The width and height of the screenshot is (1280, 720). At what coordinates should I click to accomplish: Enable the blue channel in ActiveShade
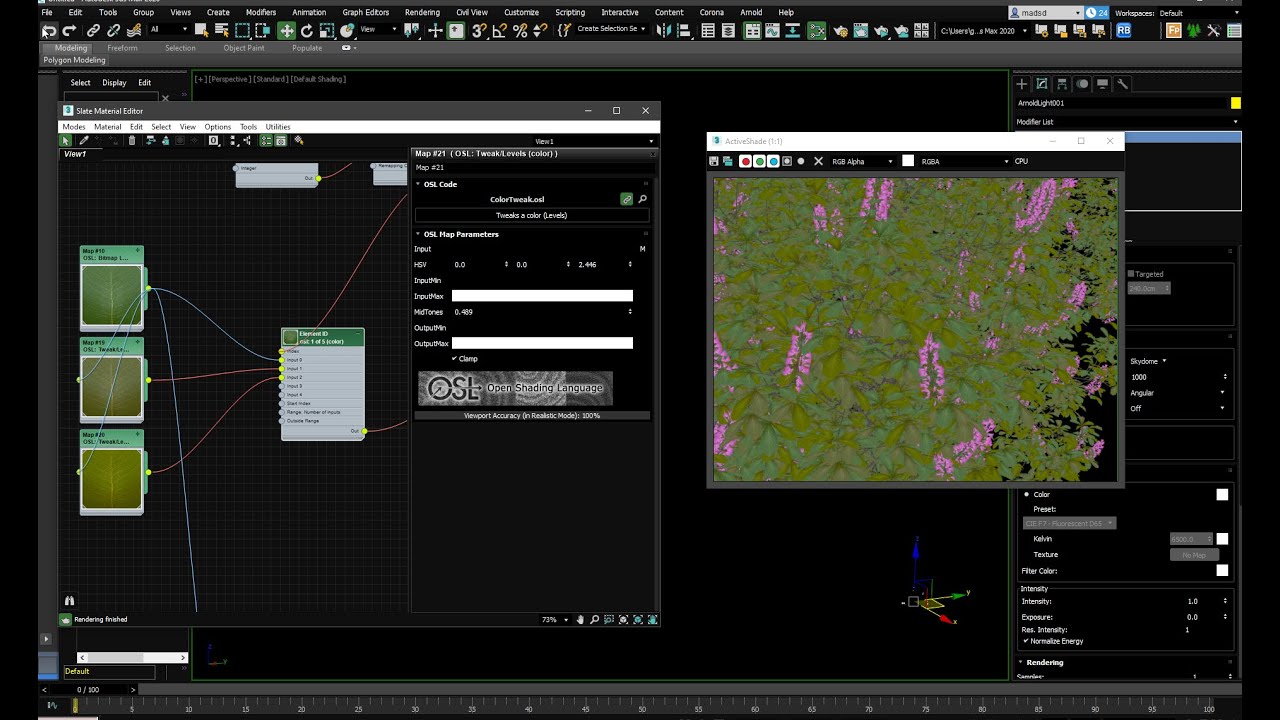pos(773,161)
